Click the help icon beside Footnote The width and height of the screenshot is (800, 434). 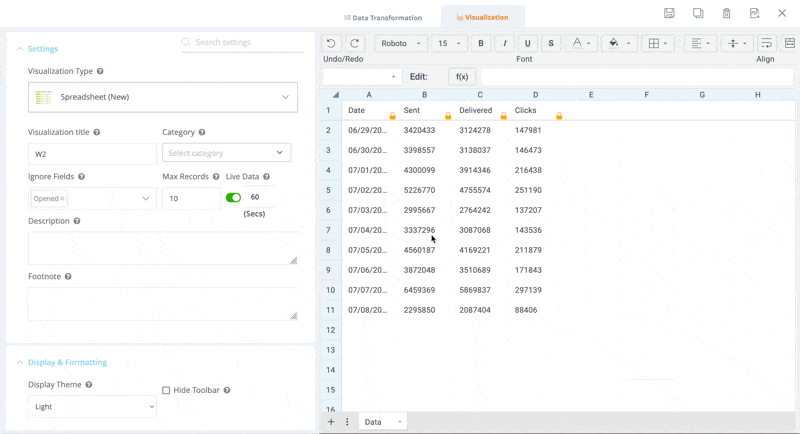[x=68, y=276]
